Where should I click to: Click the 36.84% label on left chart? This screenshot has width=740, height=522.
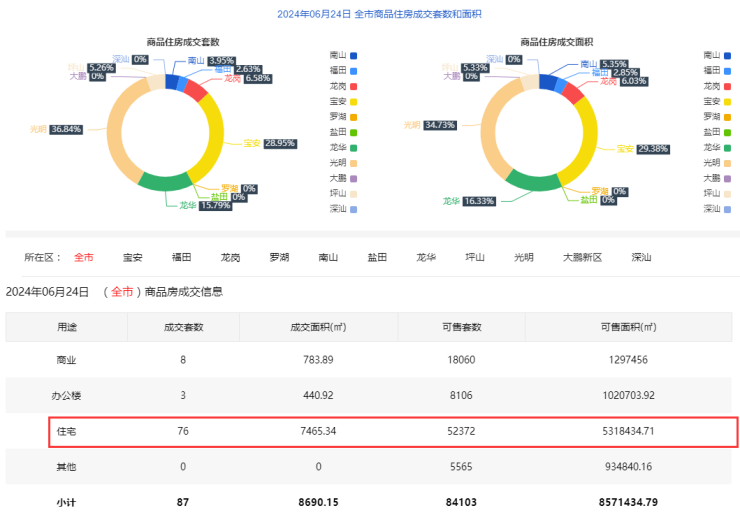coord(65,130)
